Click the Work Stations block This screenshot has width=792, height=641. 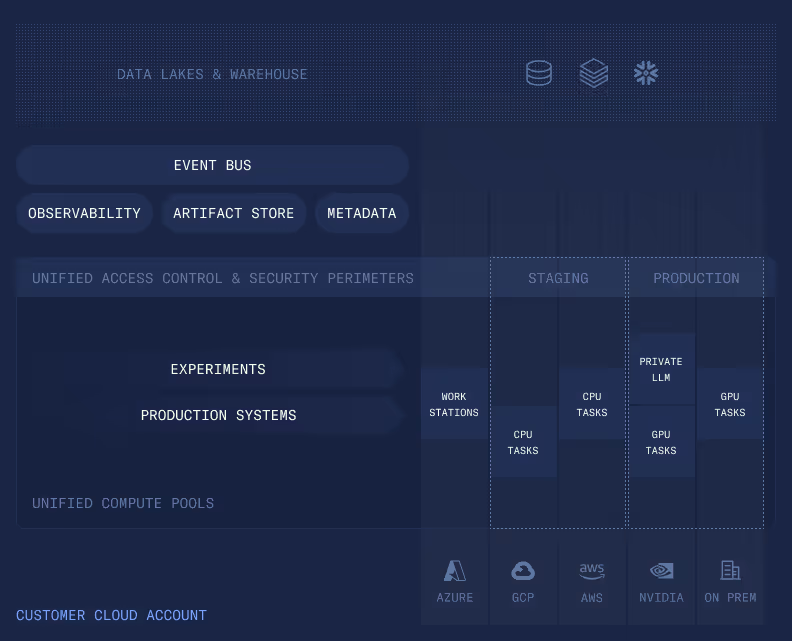pyautogui.click(x=454, y=404)
